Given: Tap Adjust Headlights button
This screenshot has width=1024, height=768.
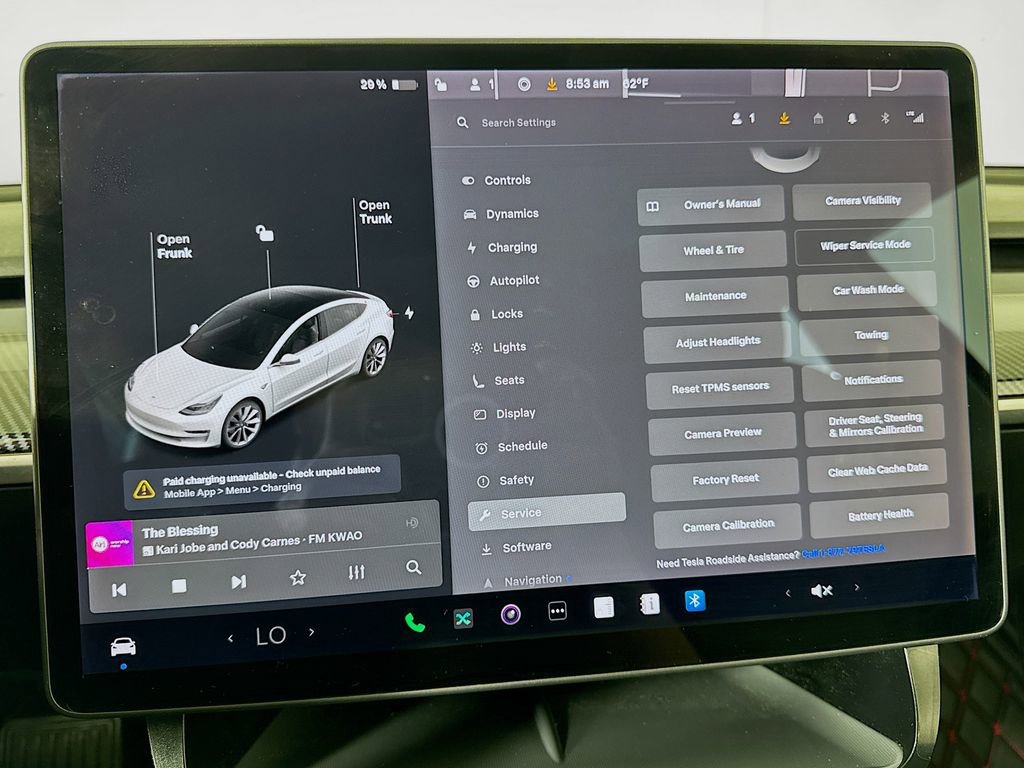Looking at the screenshot, I should 717,342.
